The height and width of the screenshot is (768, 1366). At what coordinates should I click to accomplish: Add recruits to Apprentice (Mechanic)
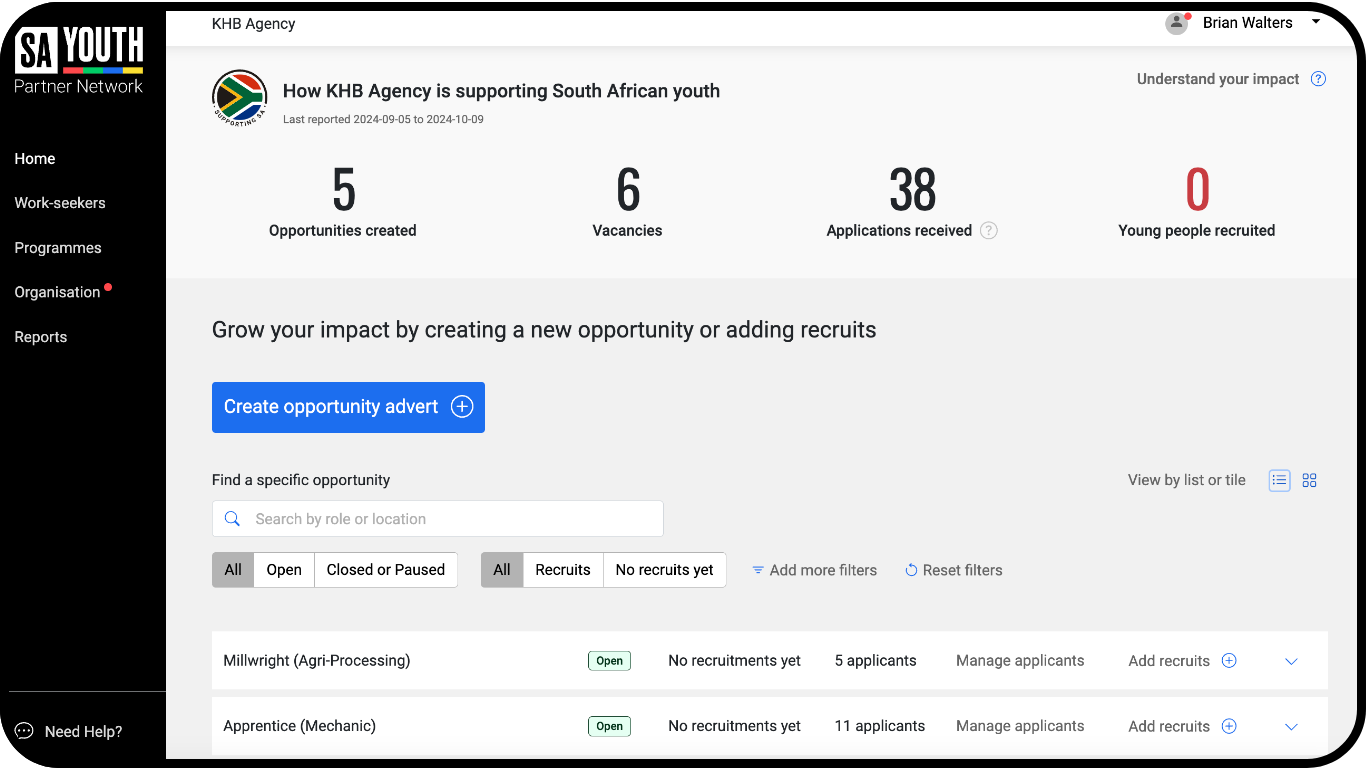[x=1169, y=726]
